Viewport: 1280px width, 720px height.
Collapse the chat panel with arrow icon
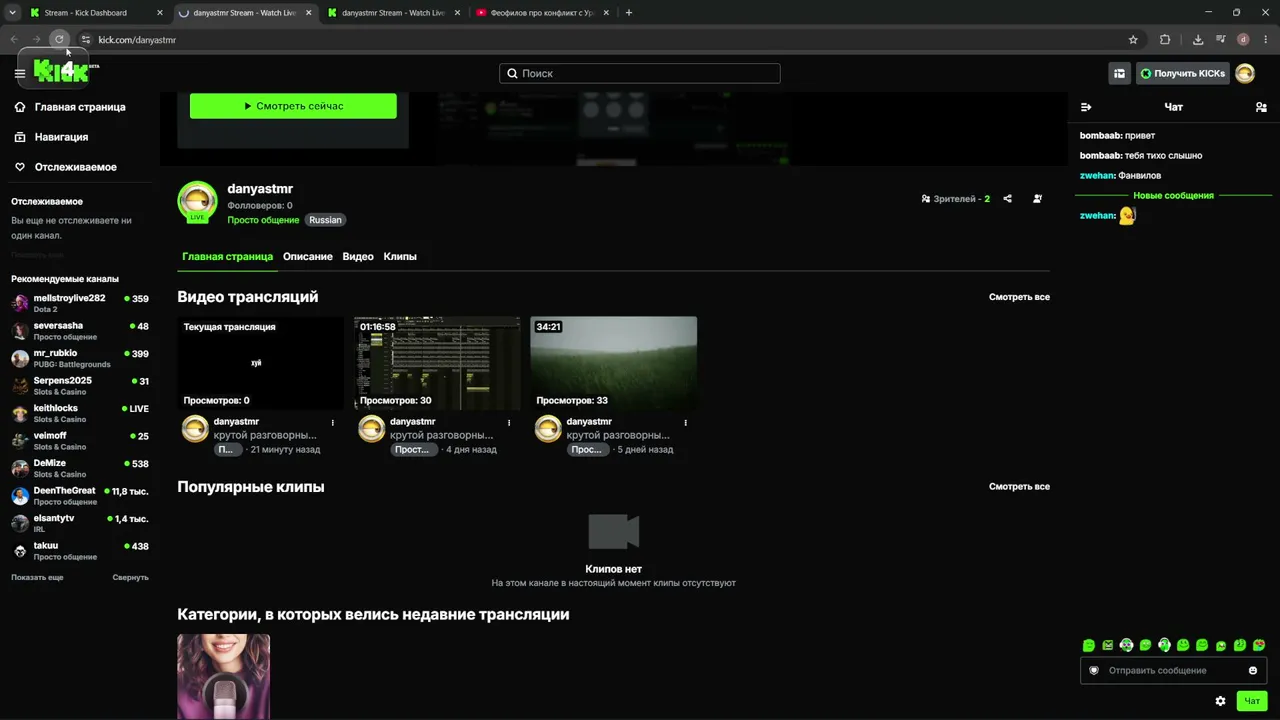coord(1086,107)
